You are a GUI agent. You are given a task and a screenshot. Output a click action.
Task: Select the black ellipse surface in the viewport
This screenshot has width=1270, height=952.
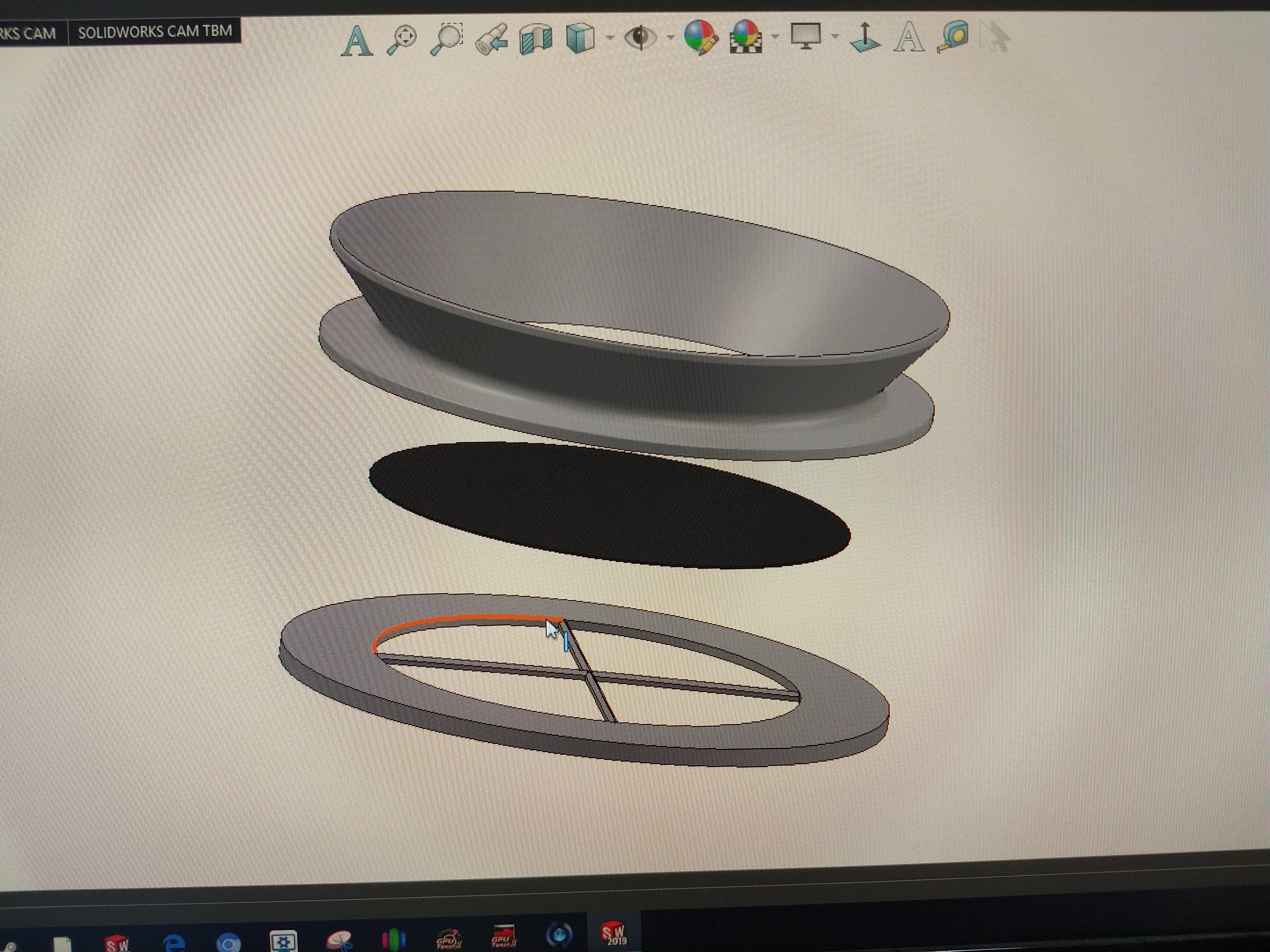tap(609, 505)
